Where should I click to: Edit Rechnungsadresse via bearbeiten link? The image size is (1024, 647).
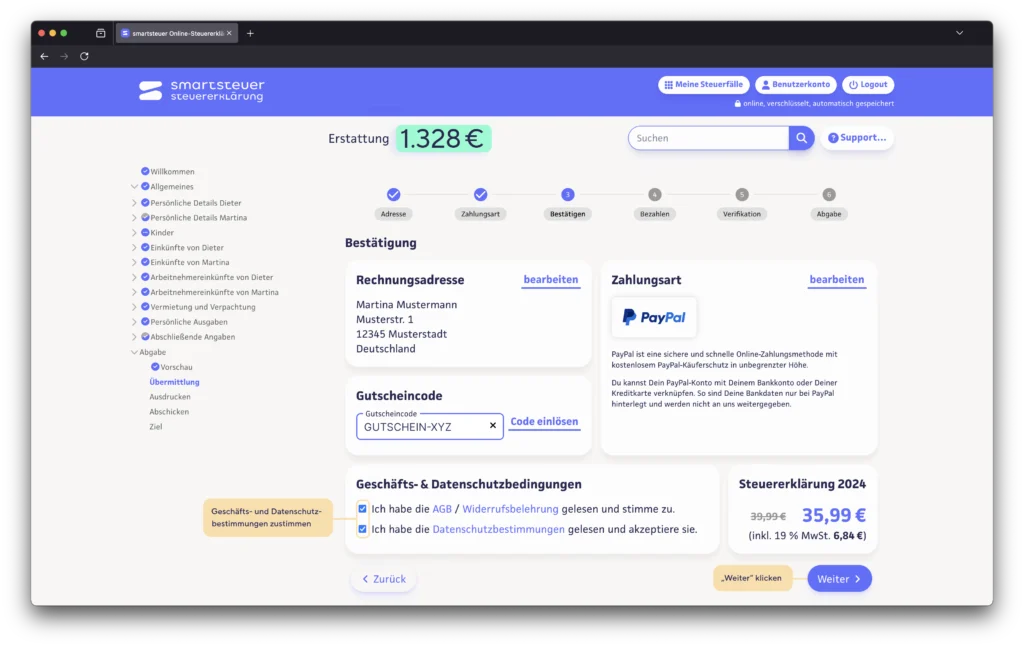(550, 280)
